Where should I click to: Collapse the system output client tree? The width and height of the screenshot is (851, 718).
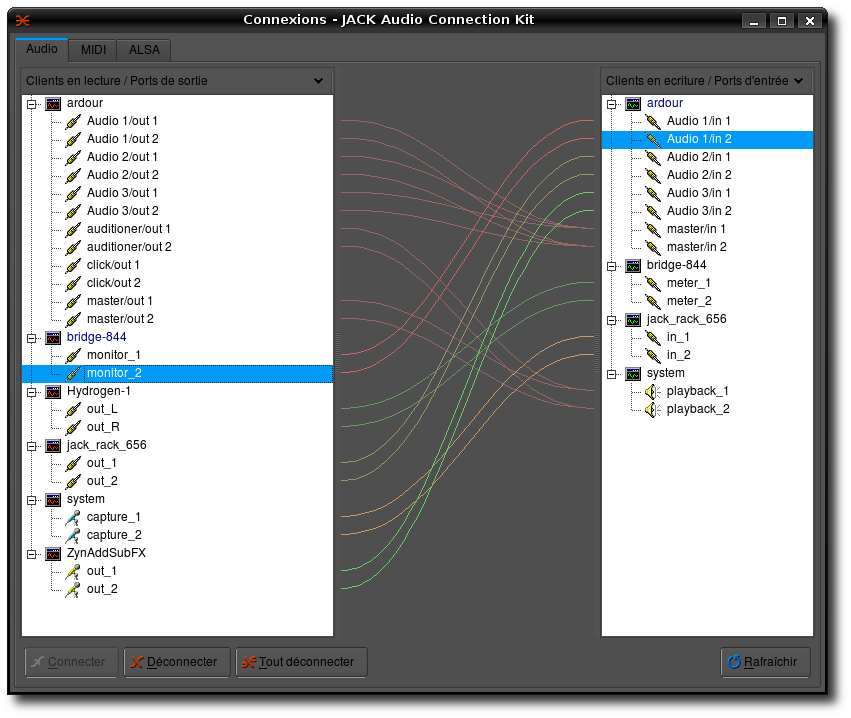[31, 500]
